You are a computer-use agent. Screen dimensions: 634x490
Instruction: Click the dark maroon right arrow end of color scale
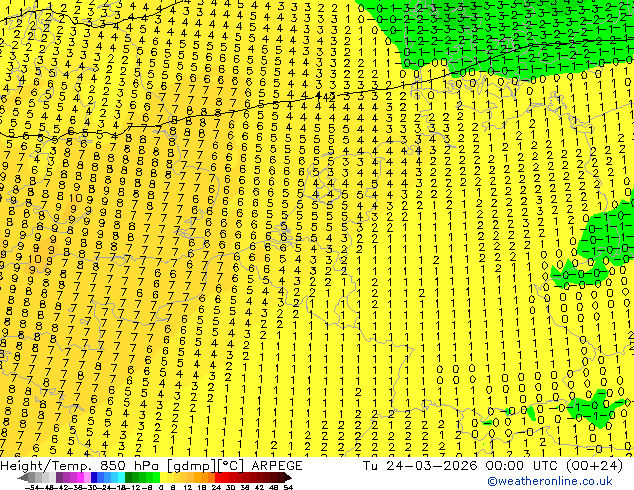point(288,478)
